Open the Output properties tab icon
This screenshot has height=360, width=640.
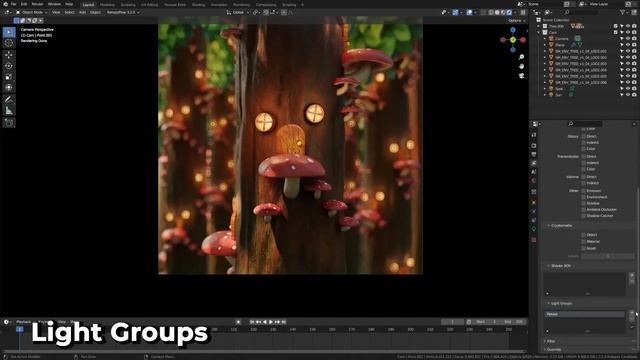click(x=534, y=154)
